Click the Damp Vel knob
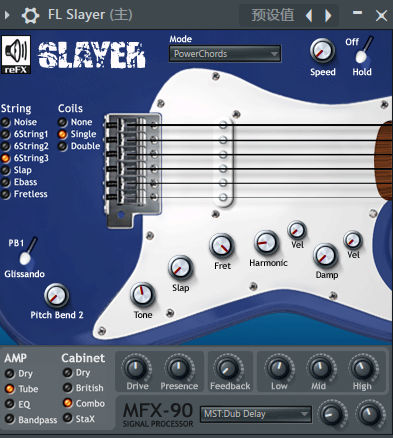The image size is (393, 438). 353,240
